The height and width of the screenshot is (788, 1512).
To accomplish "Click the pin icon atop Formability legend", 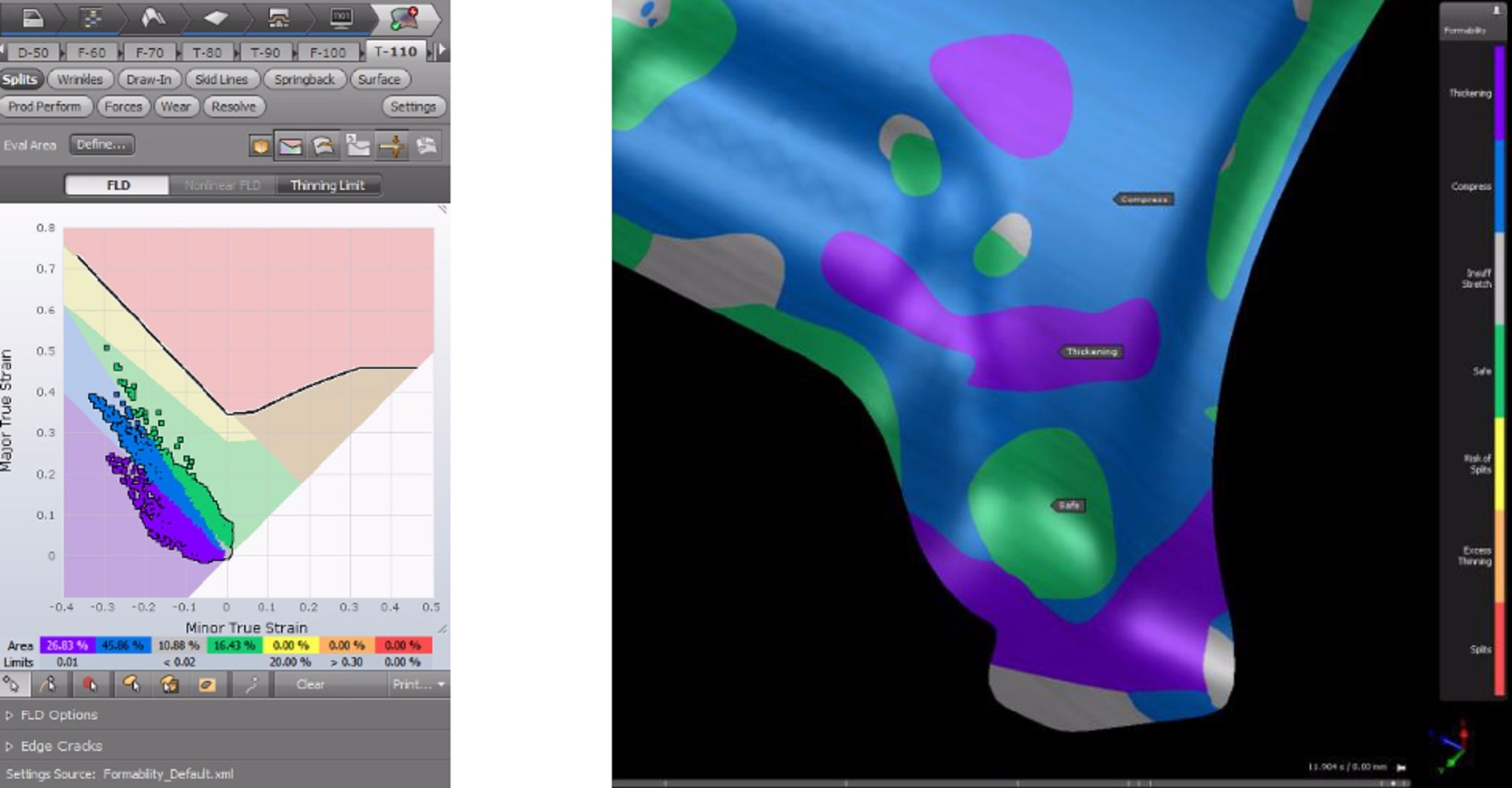I will [1496, 10].
